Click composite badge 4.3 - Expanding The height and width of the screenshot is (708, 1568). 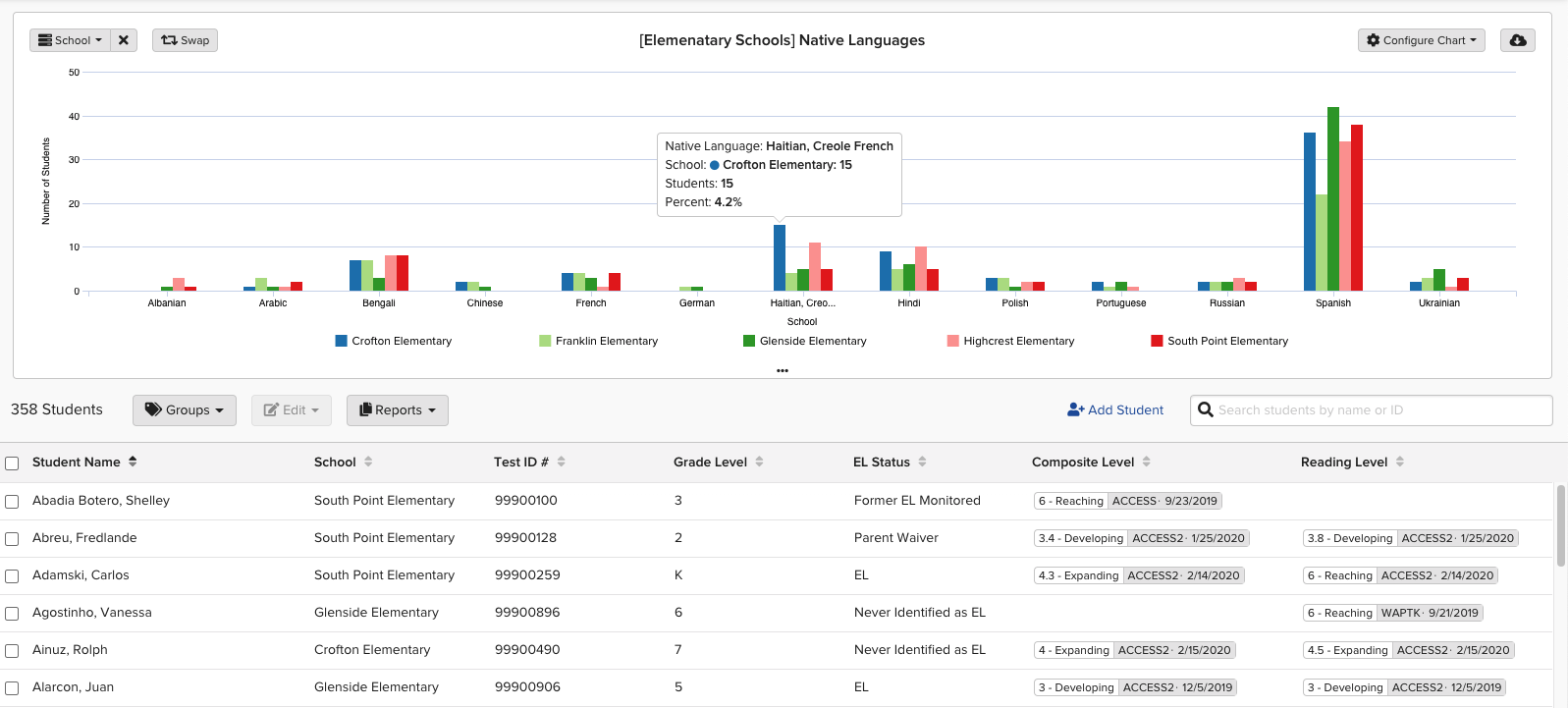point(1139,575)
